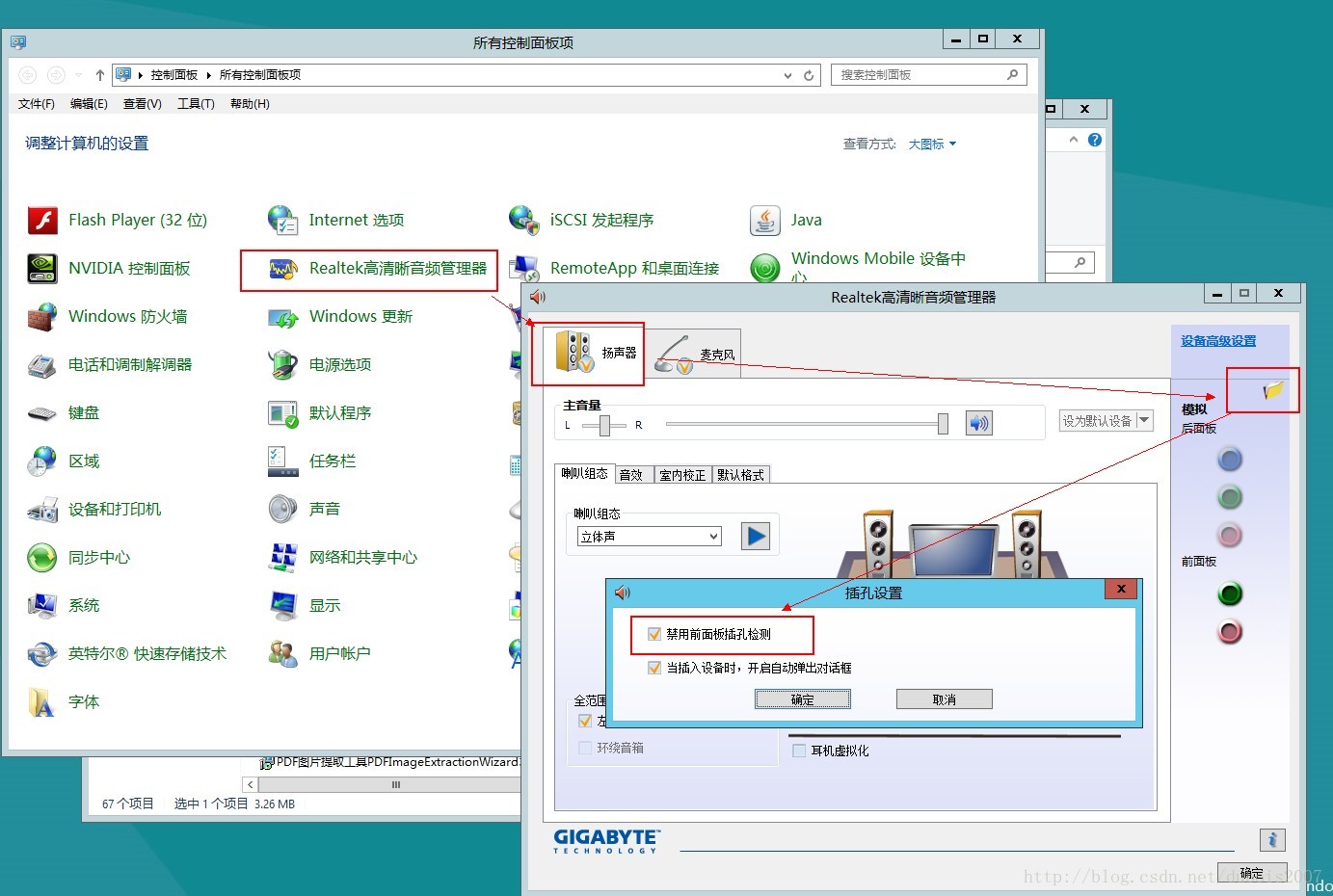Adjust 主音量 volume slider handle
Viewport: 1333px width, 896px height.
(943, 424)
